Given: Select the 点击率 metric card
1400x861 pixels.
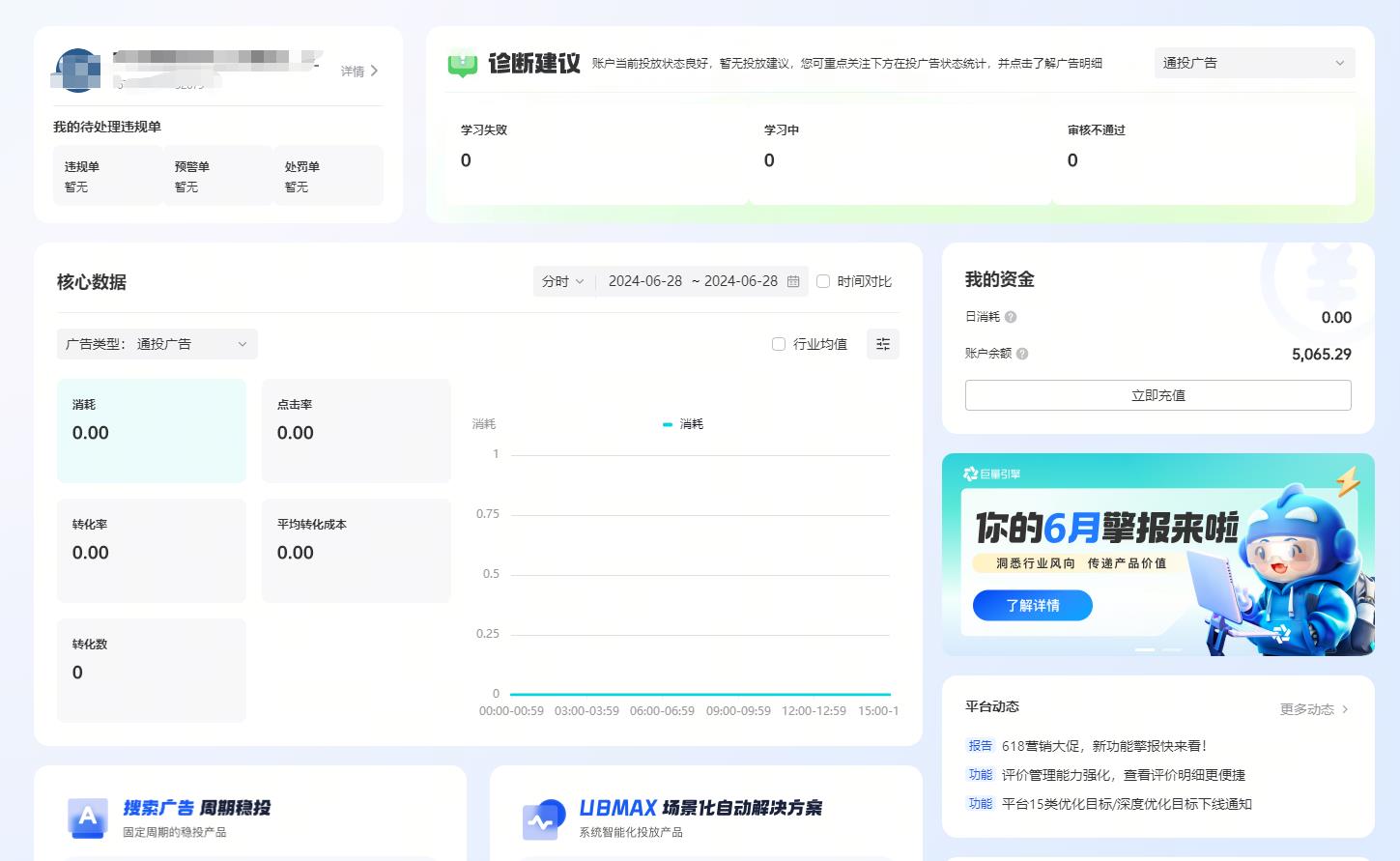Looking at the screenshot, I should 357,431.
